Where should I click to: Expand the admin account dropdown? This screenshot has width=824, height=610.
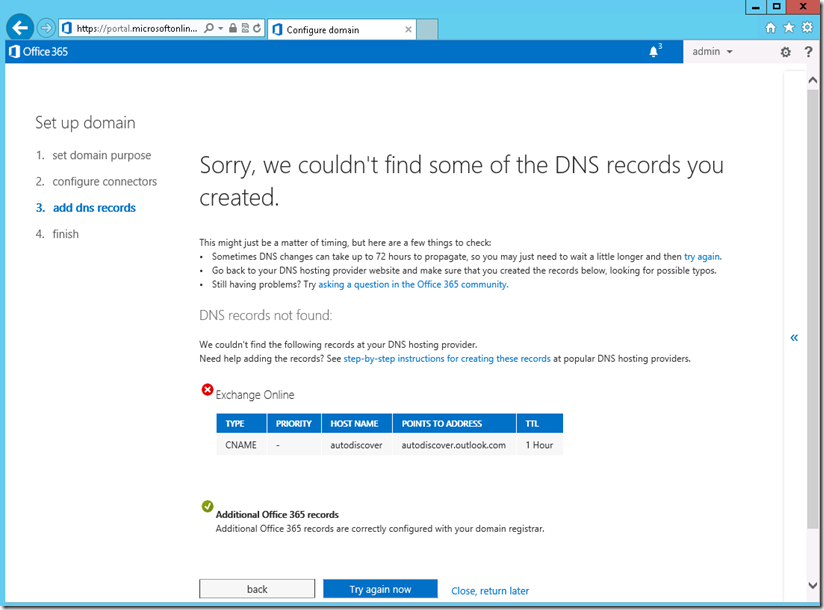coord(712,51)
